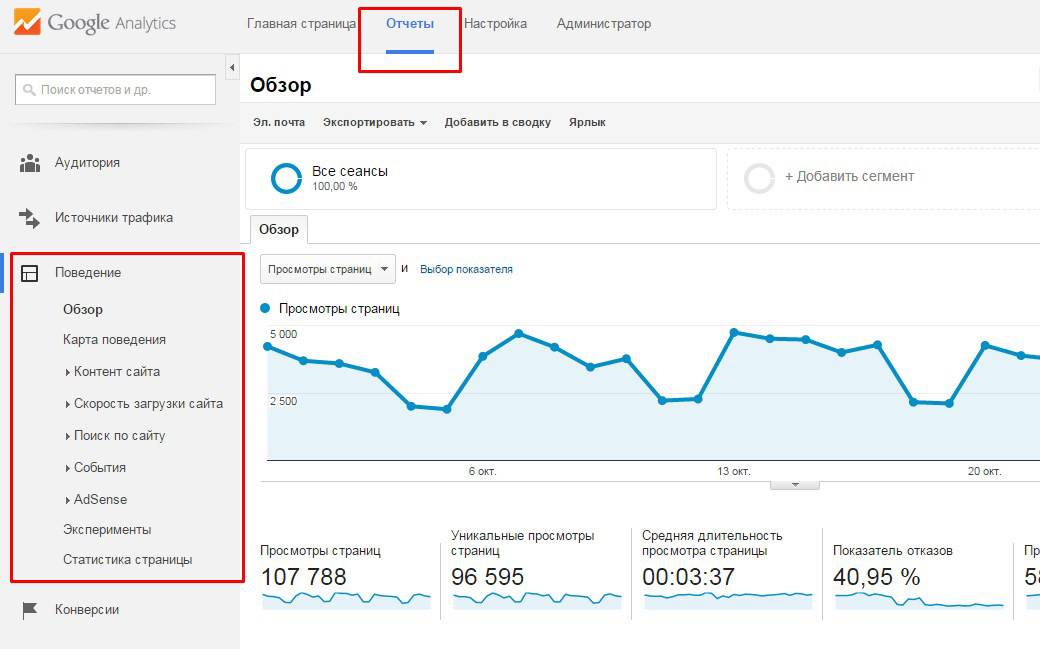Select Обзор under Поведение
This screenshot has width=1040, height=649.
tap(83, 309)
